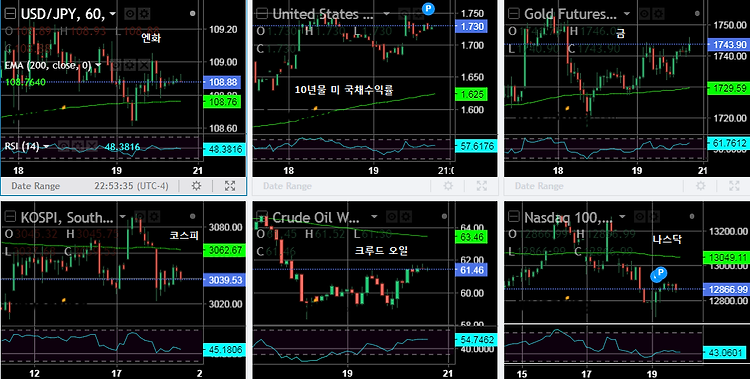Hide the EMA indicator via eye icon
This screenshot has height=379, width=750.
tap(115, 66)
